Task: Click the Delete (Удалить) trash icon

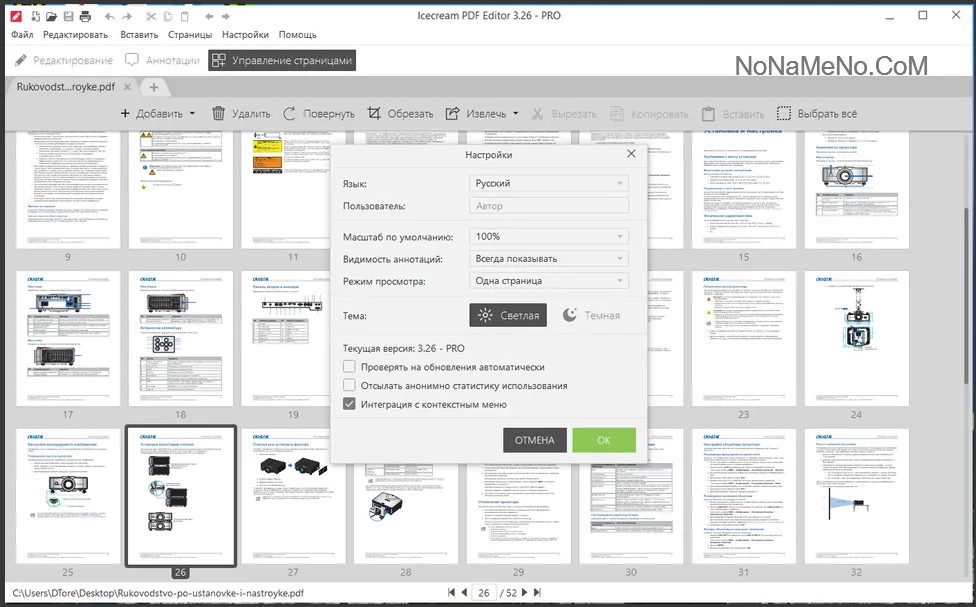Action: (219, 114)
